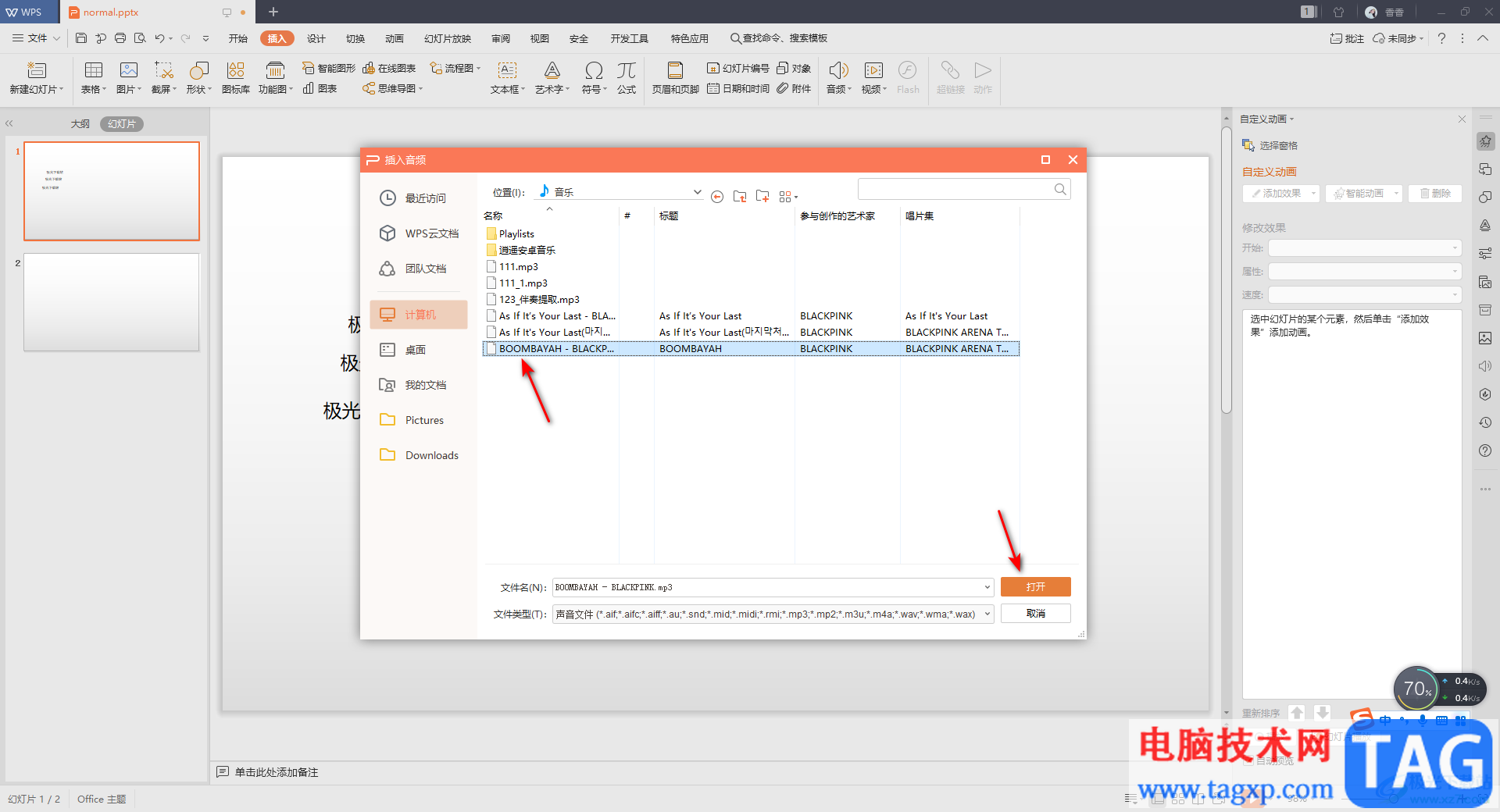
Task: Open the Flowchart (流程图) dropdown
Action: 455,69
